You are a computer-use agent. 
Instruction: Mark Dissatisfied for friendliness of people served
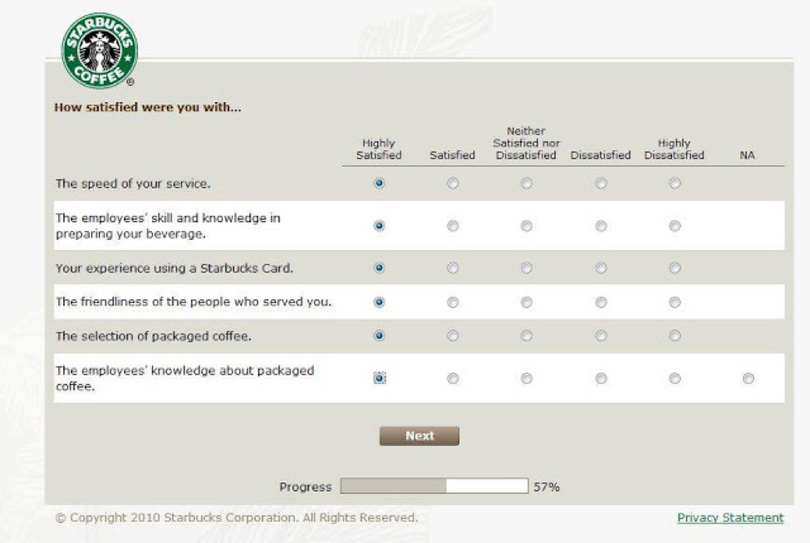tap(601, 302)
